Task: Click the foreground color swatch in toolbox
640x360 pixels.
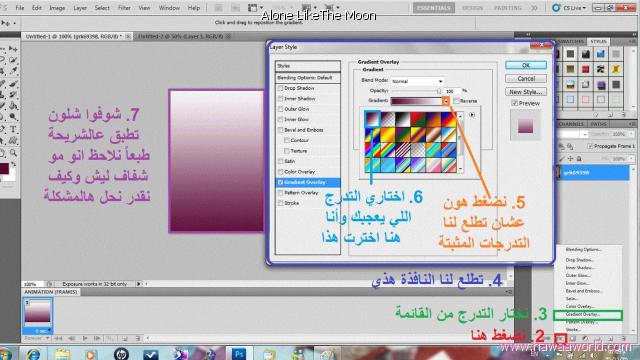Action: tap(4, 168)
